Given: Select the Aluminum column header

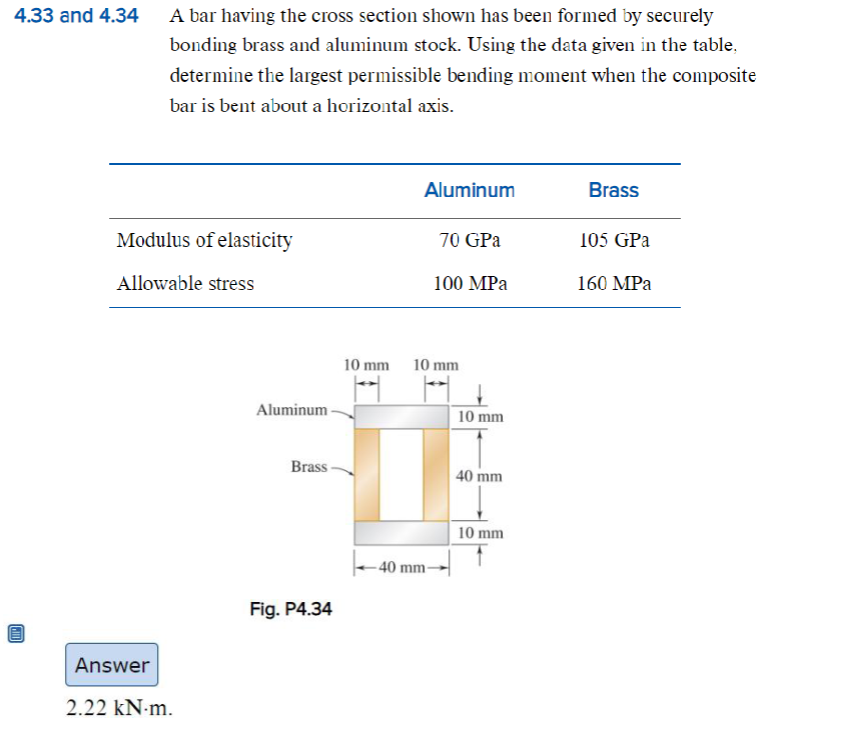Looking at the screenshot, I should (469, 190).
